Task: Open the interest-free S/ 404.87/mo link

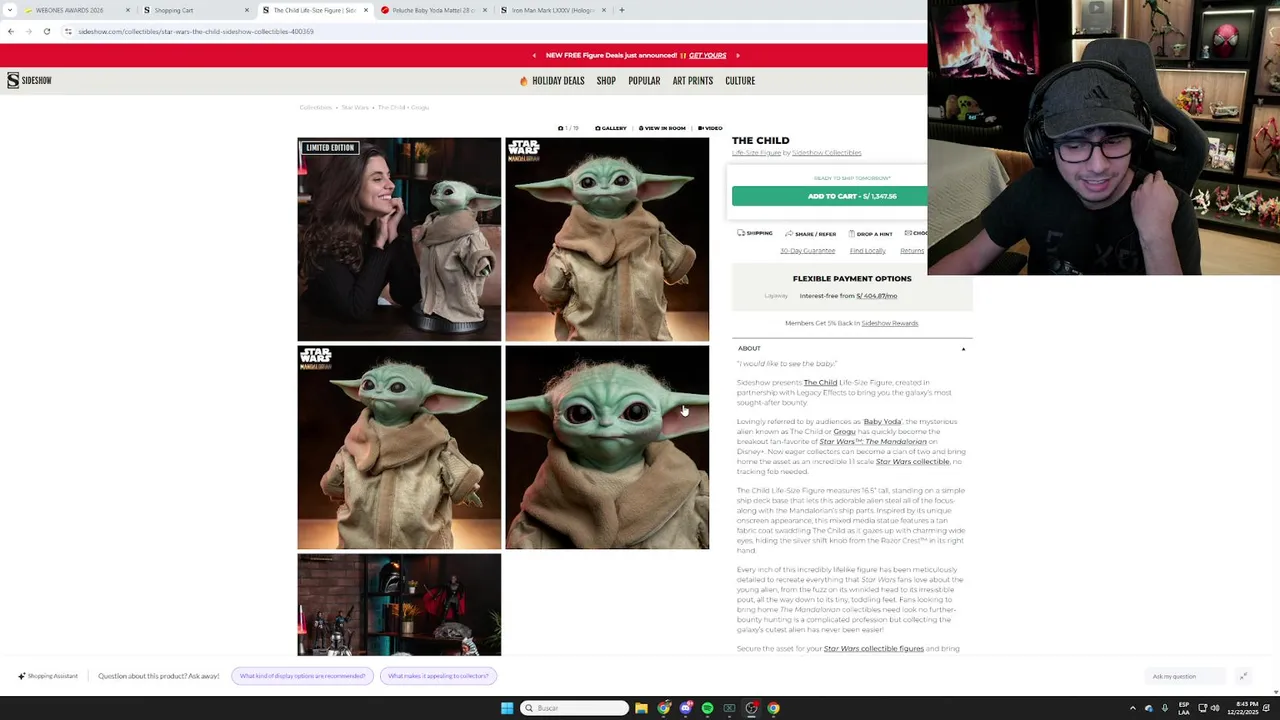Action: (x=877, y=296)
